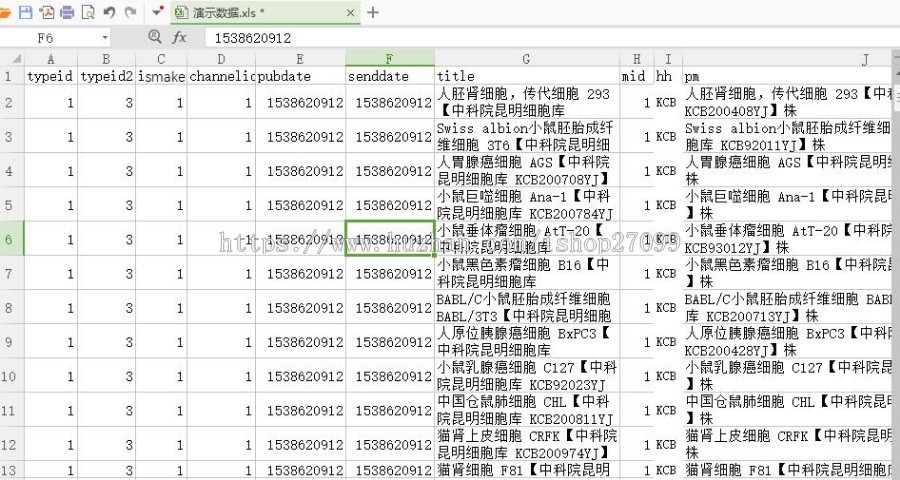Viewport: 900px width, 480px height.
Task: Click the title cell starting BABL/C小鼠胚胎成纤维细胞
Action: point(526,307)
